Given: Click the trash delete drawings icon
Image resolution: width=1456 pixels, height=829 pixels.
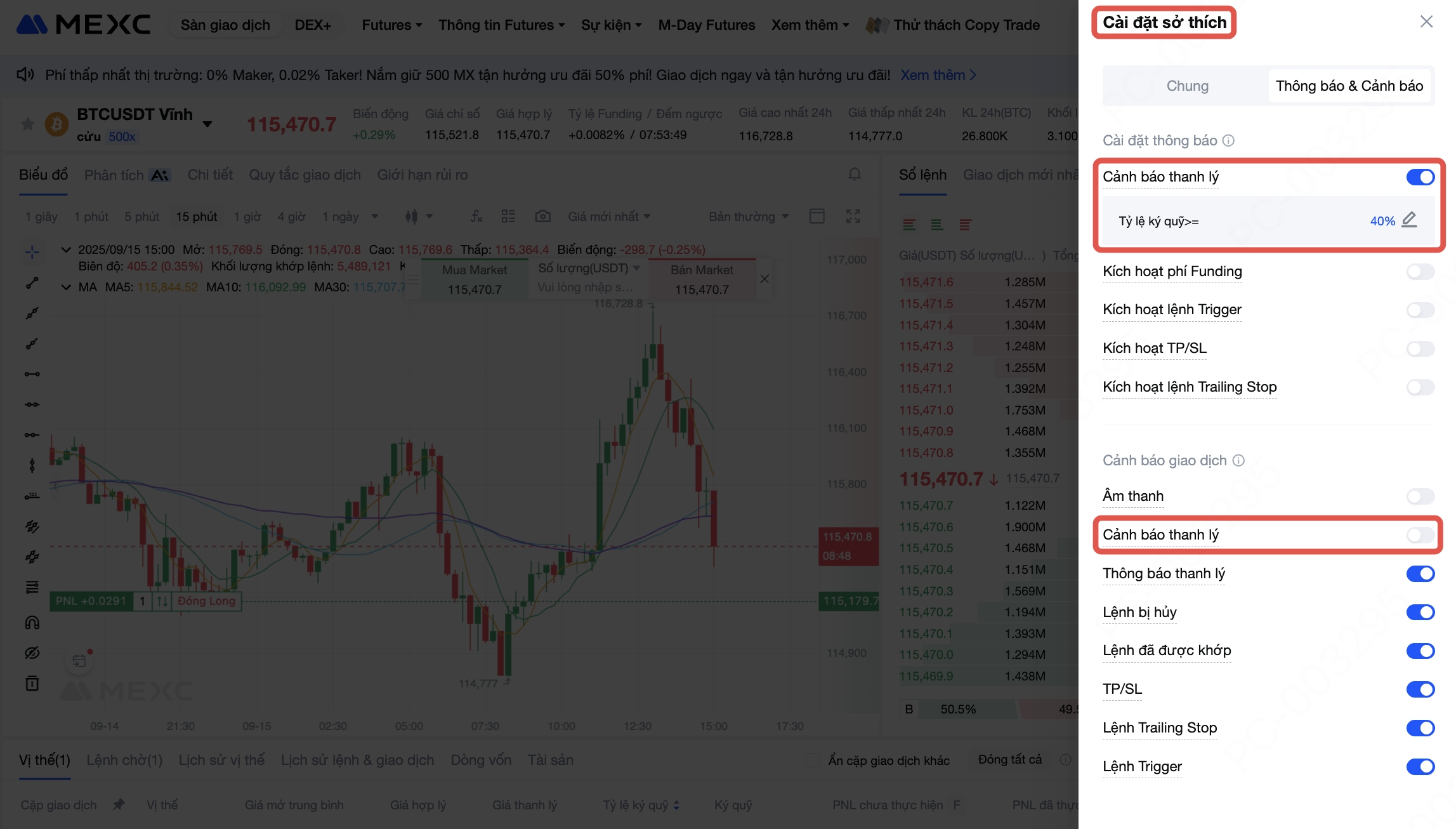Looking at the screenshot, I should coord(32,684).
